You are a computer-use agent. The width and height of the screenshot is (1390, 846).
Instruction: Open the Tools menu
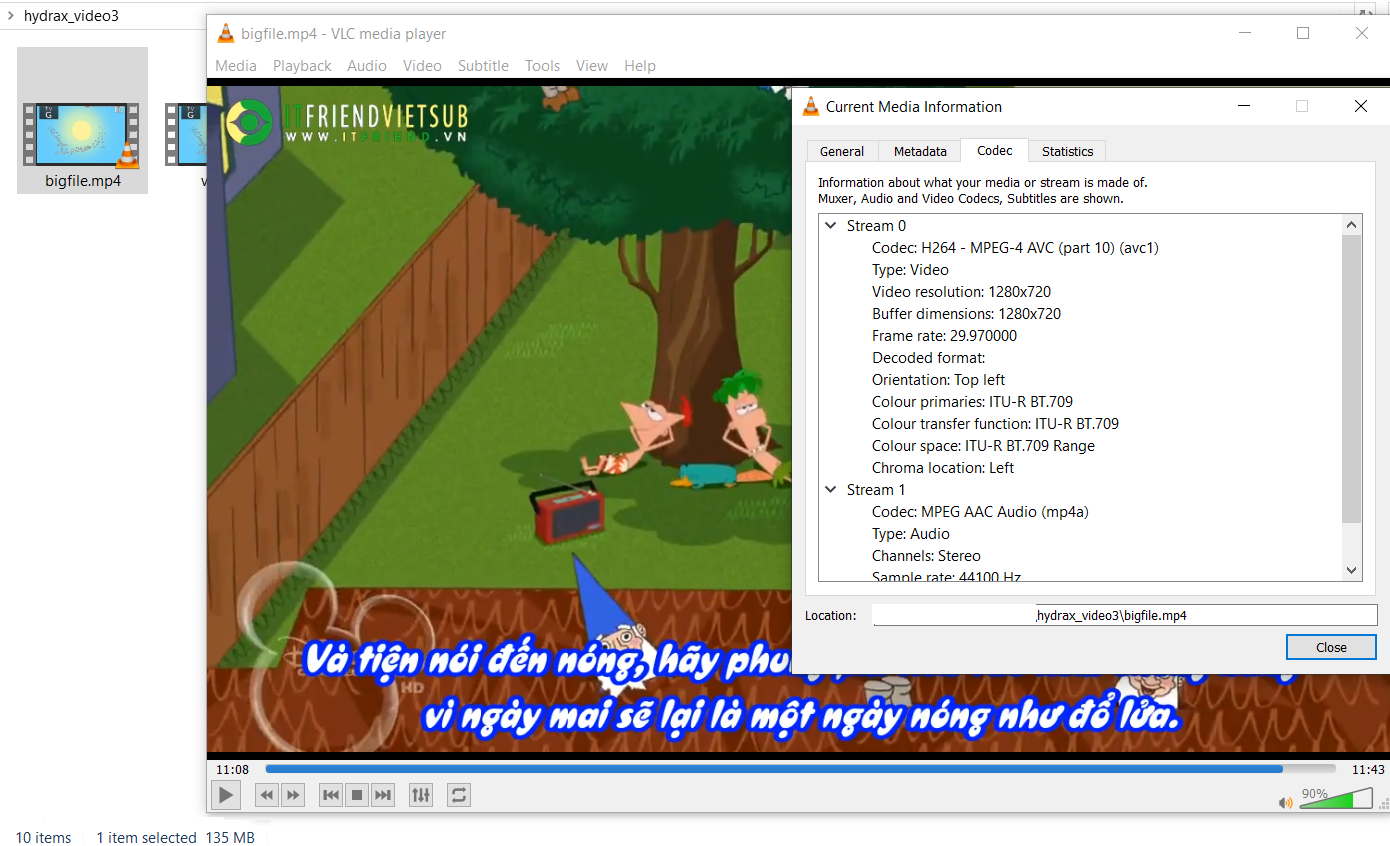542,66
